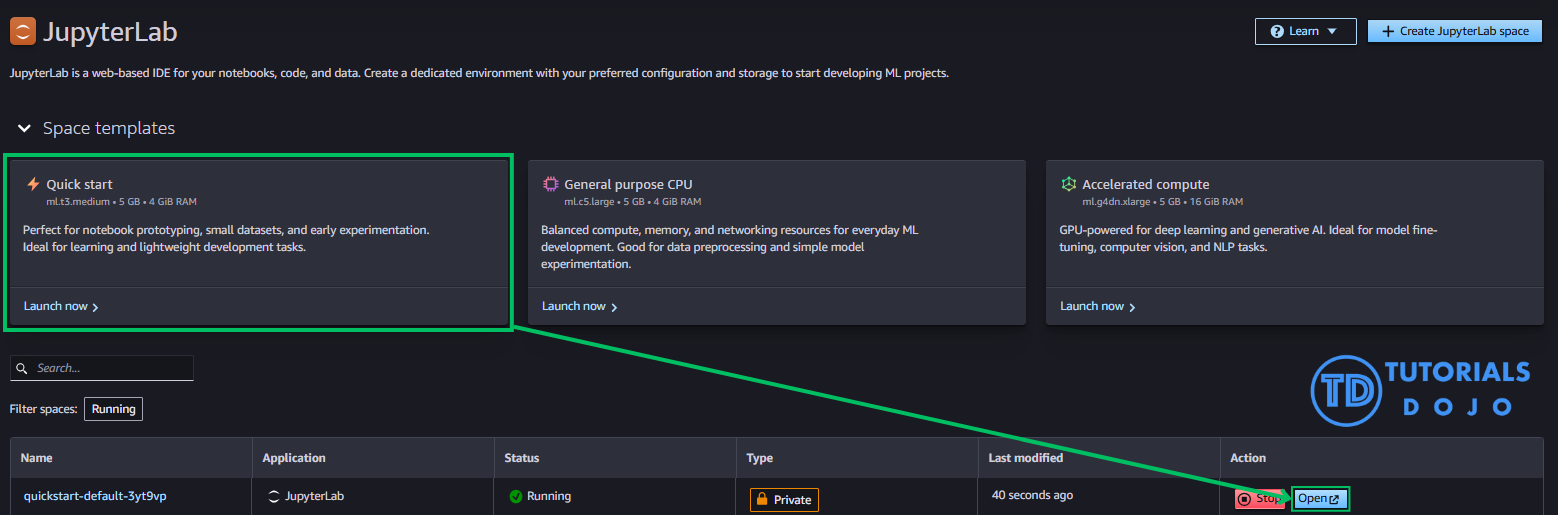Sort by Last modified column header
This screenshot has width=1558, height=515.
1025,458
